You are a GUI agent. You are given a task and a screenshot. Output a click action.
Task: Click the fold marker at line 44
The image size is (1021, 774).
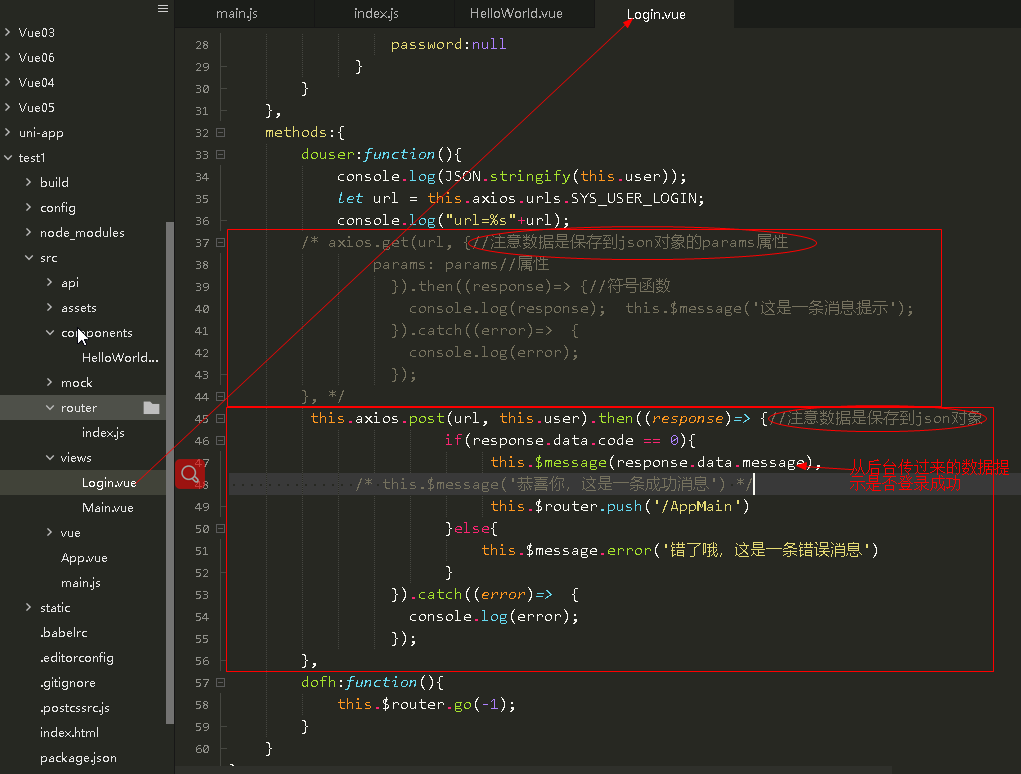point(220,396)
